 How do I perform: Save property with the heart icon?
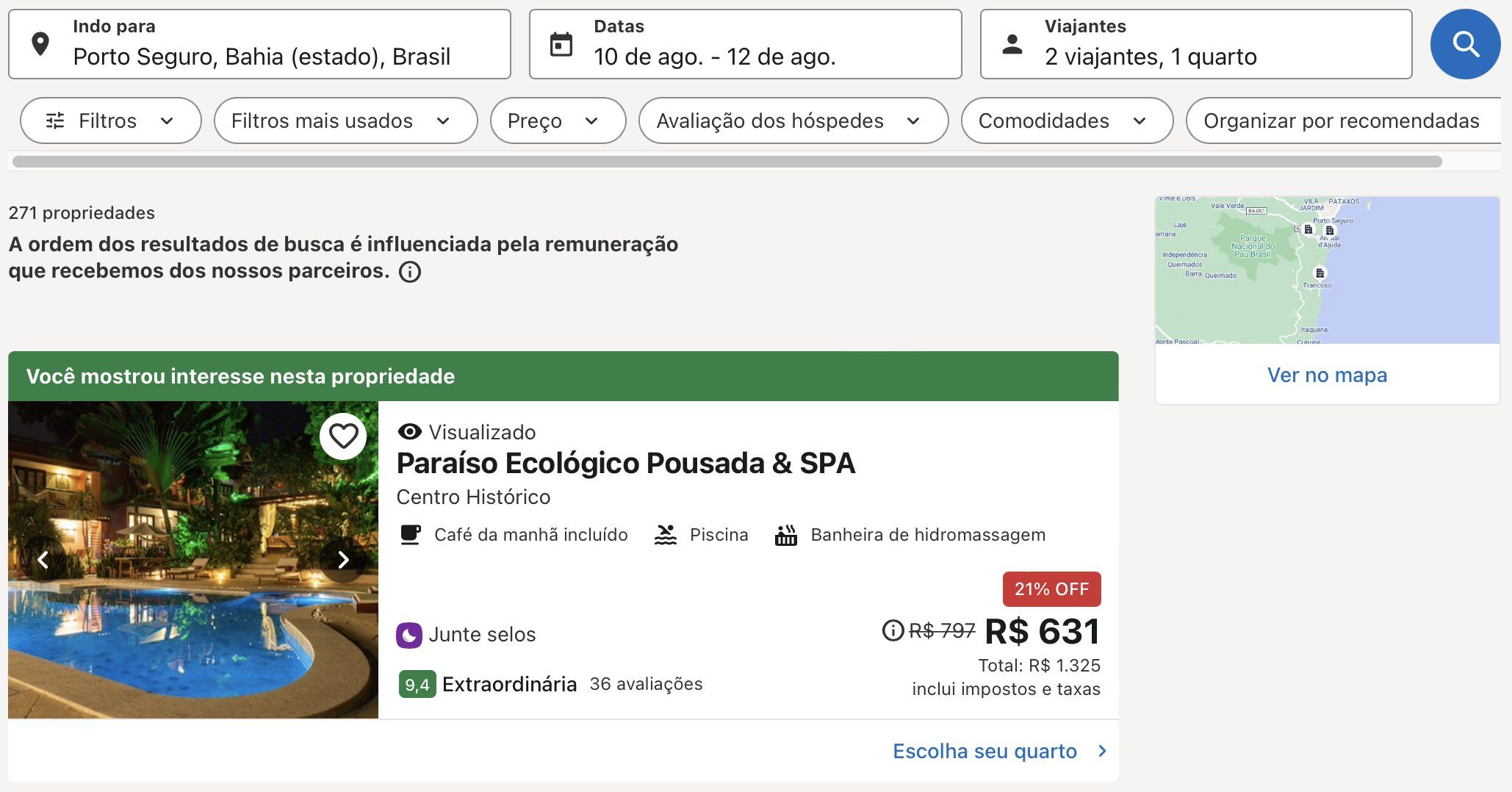pyautogui.click(x=343, y=436)
